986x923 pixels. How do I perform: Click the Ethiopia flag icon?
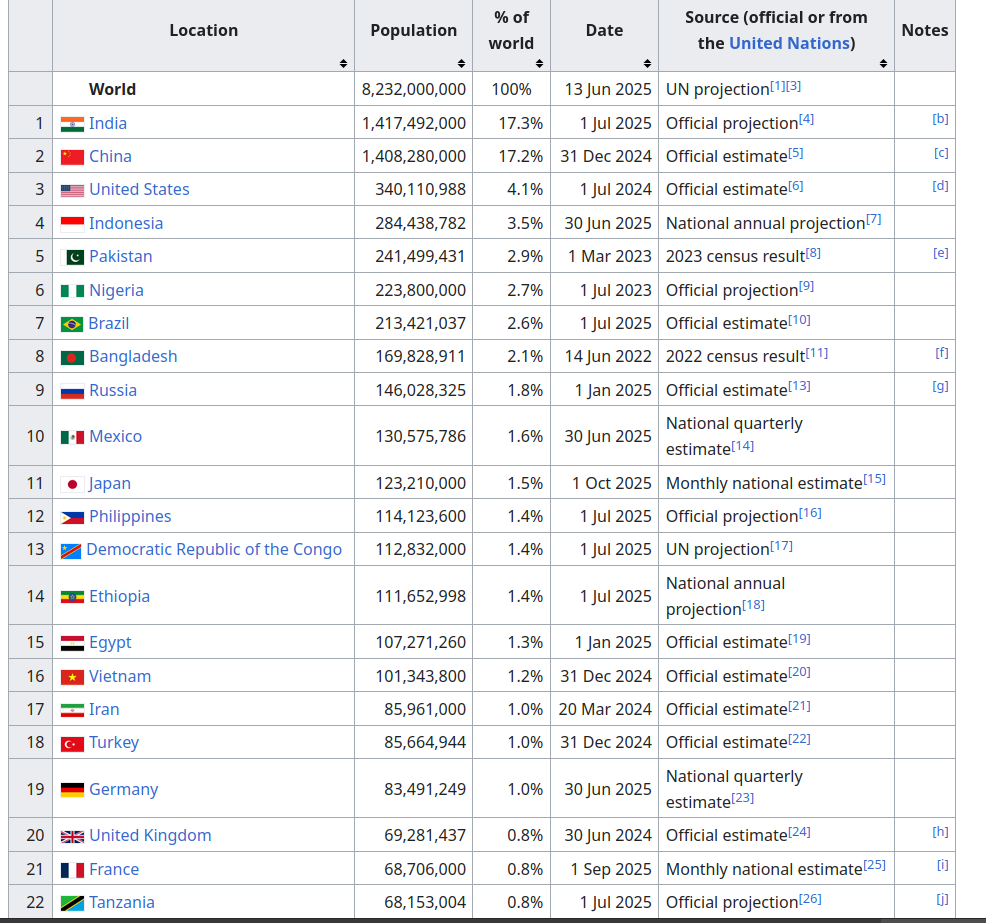pyautogui.click(x=72, y=597)
